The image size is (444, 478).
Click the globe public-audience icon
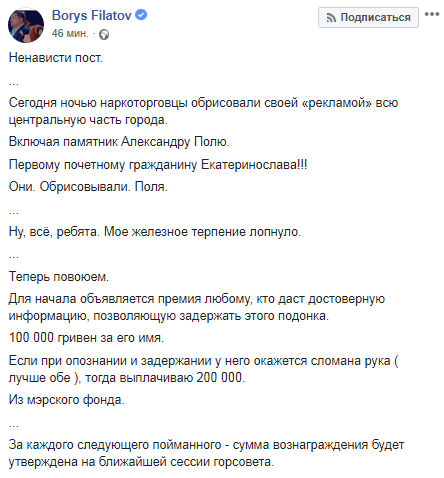coord(104,34)
